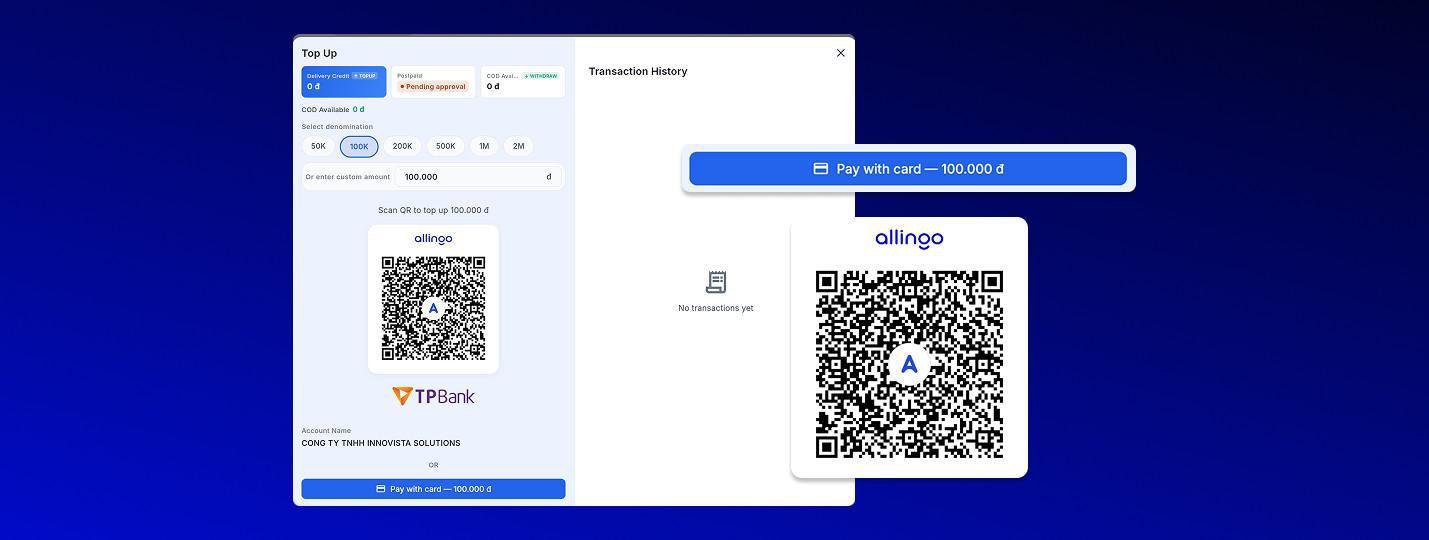Click the large allingo logo in callout
This screenshot has height=540, width=1429.
(909, 239)
